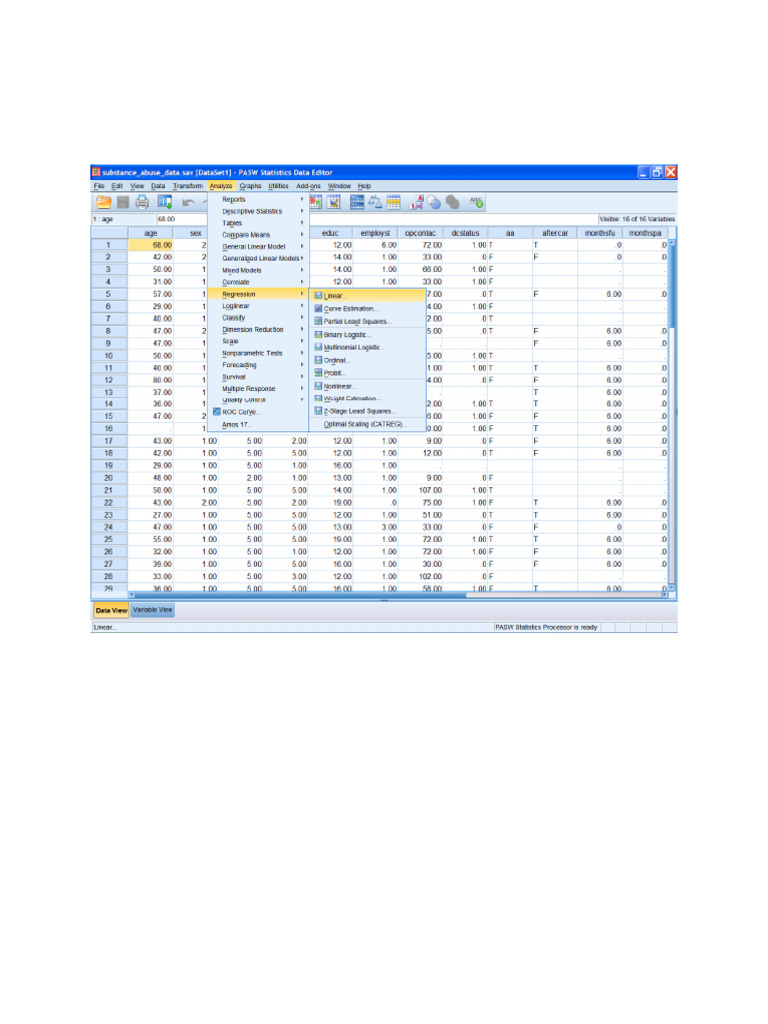This screenshot has height=1024, width=768.
Task: Switch to the Data View tab
Action: click(x=111, y=611)
